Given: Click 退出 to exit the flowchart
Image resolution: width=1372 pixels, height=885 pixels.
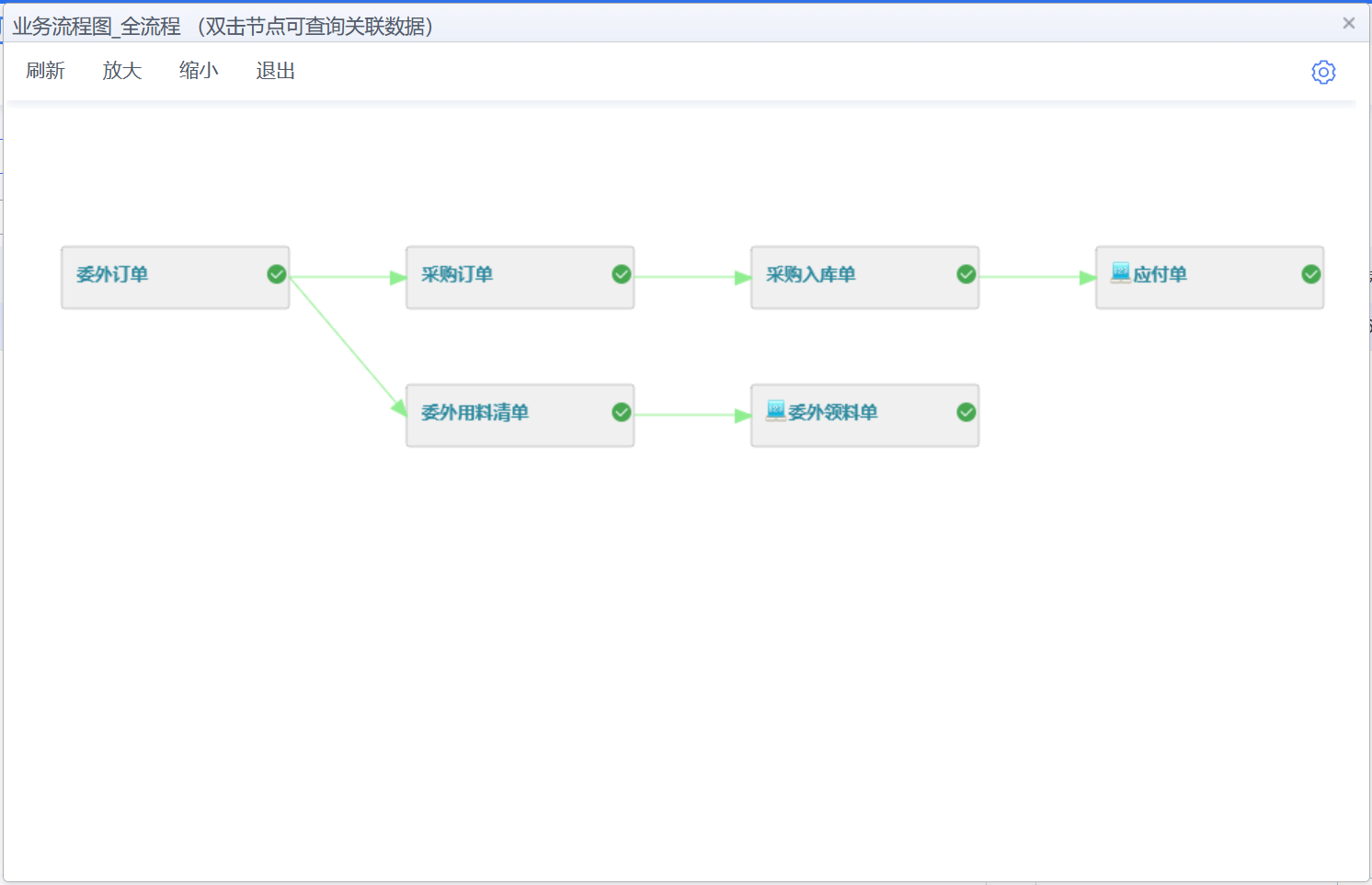Looking at the screenshot, I should (275, 71).
